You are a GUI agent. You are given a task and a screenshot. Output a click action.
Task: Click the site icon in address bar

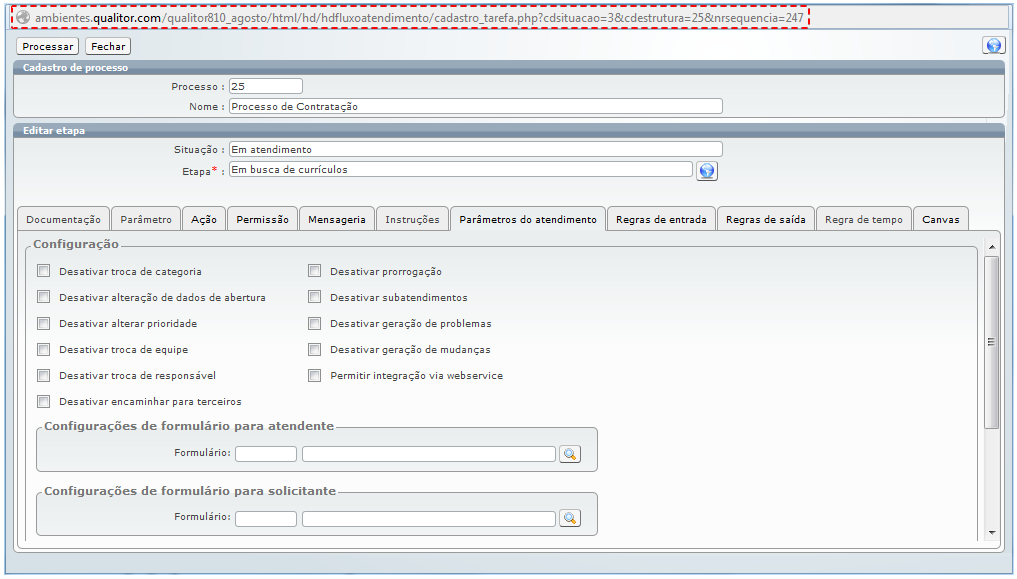23,17
